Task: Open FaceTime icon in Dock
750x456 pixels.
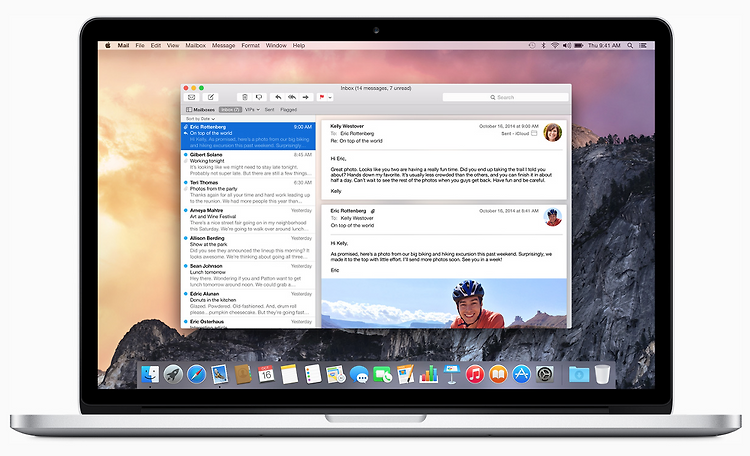Action: (x=382, y=375)
